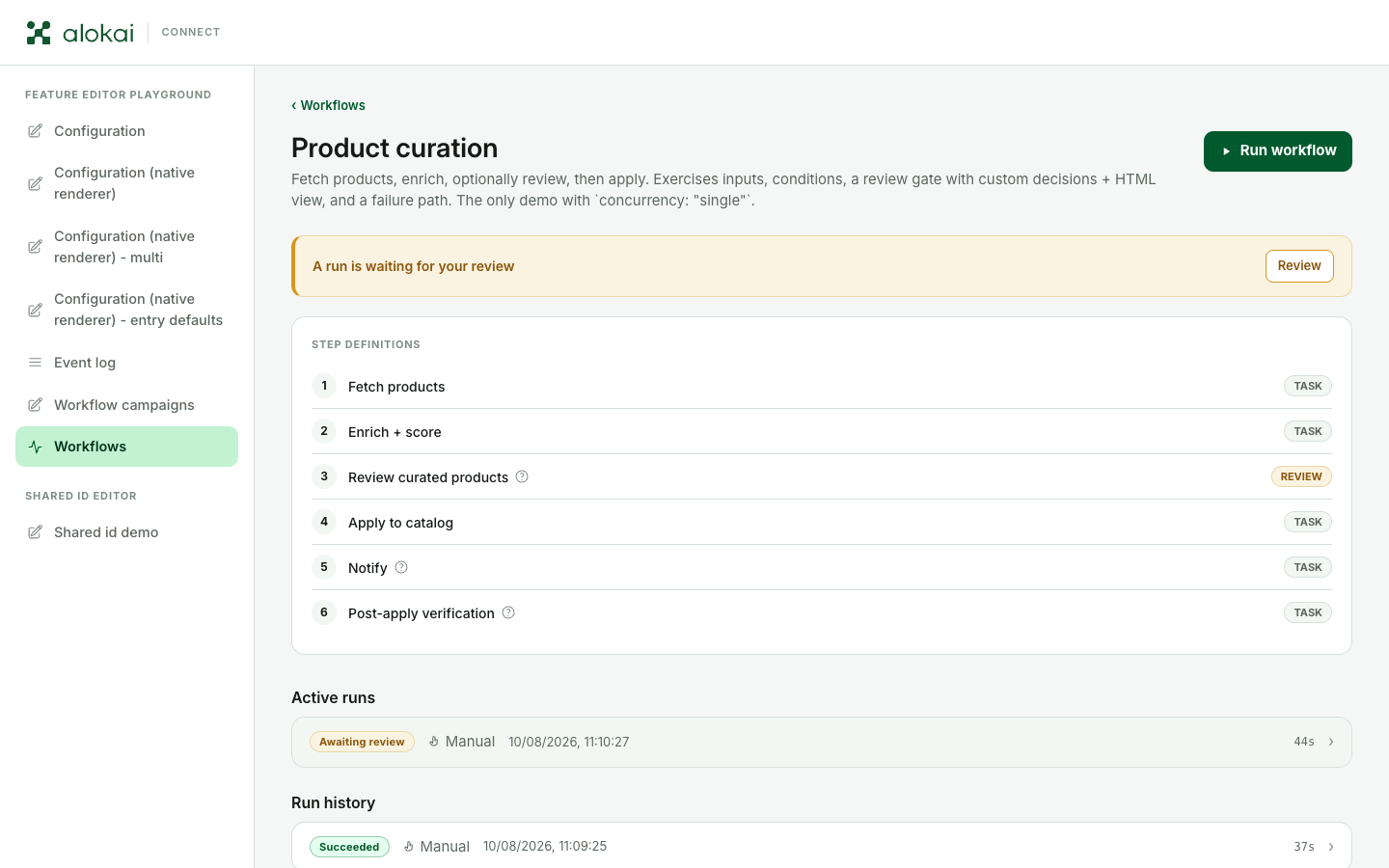Expand the Succeeded run chevron

1331,847
